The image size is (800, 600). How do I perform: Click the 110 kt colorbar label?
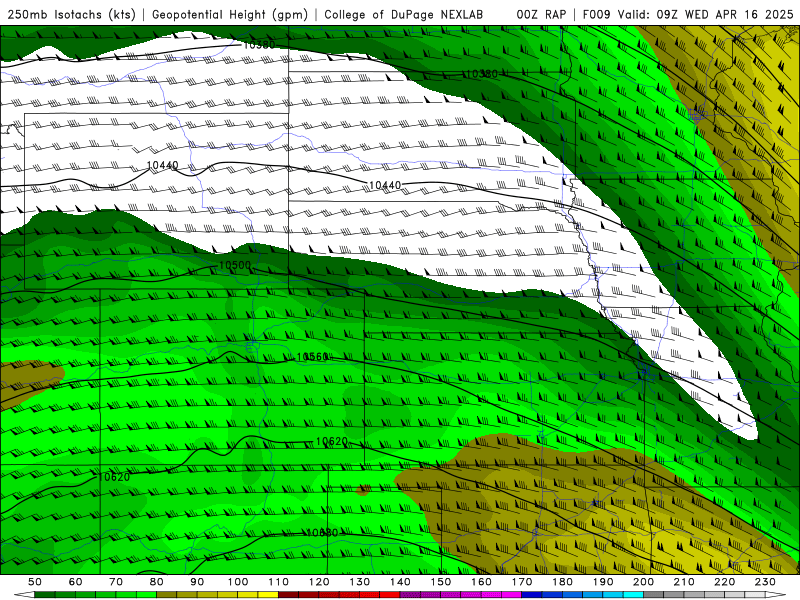(279, 582)
